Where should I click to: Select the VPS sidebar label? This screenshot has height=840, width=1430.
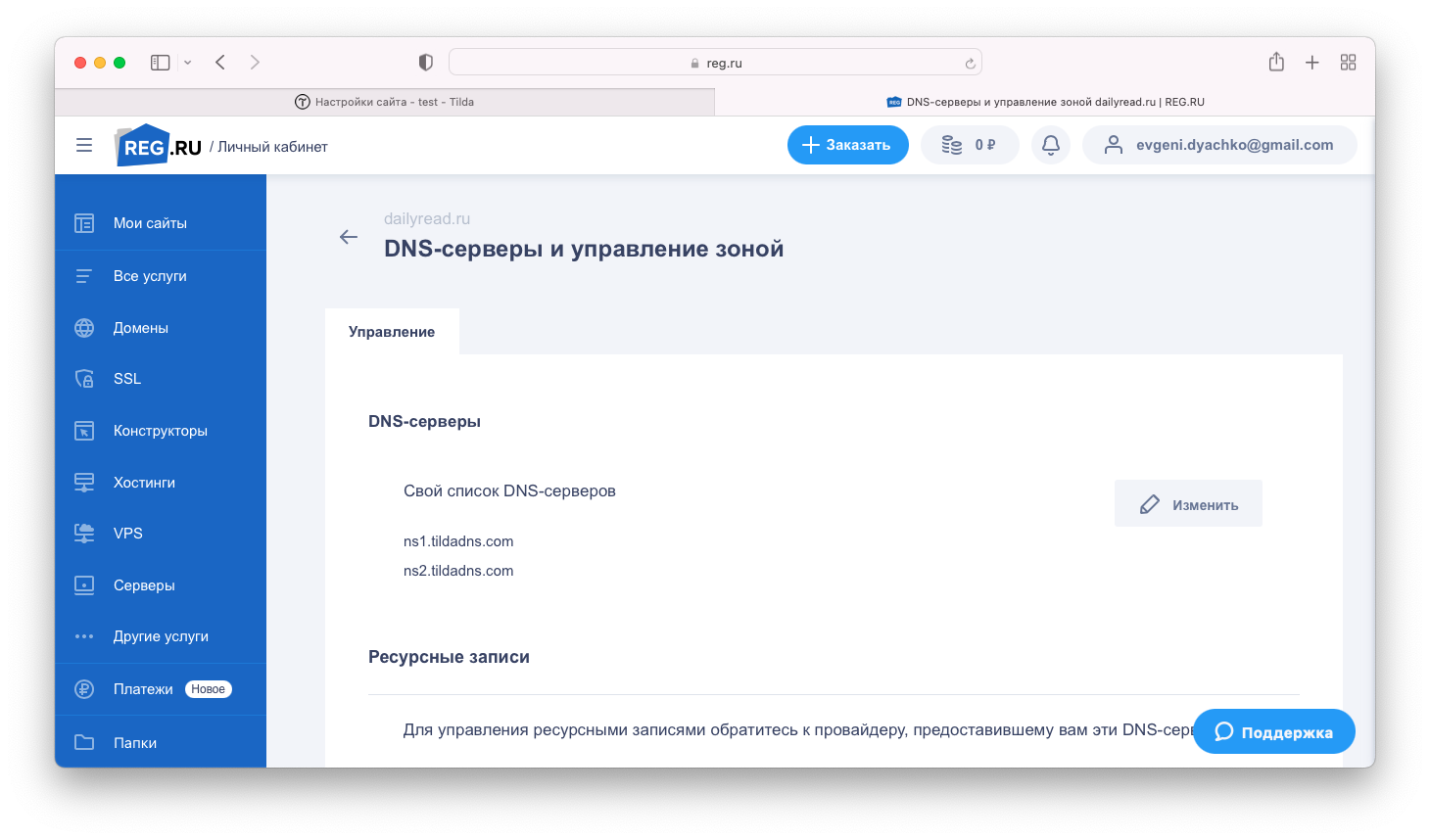pos(128,534)
